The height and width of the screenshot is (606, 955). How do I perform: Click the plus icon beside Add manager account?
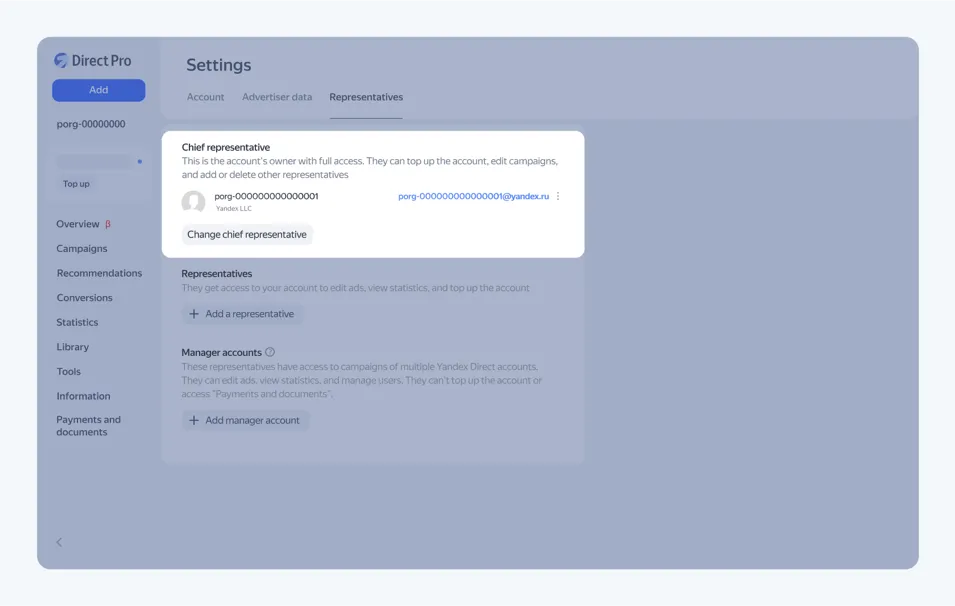[194, 420]
